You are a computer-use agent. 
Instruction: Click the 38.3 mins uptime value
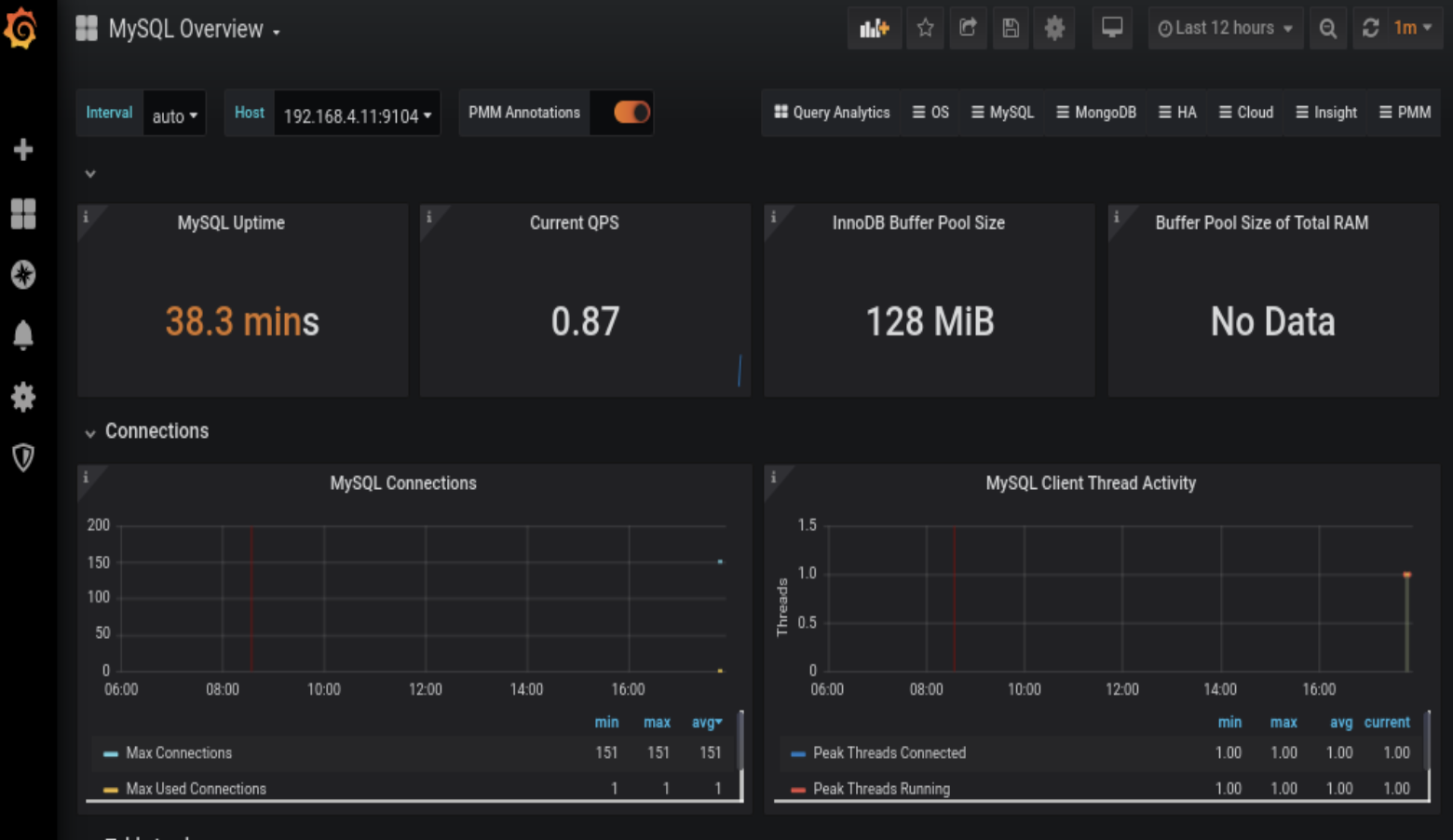[x=242, y=322]
